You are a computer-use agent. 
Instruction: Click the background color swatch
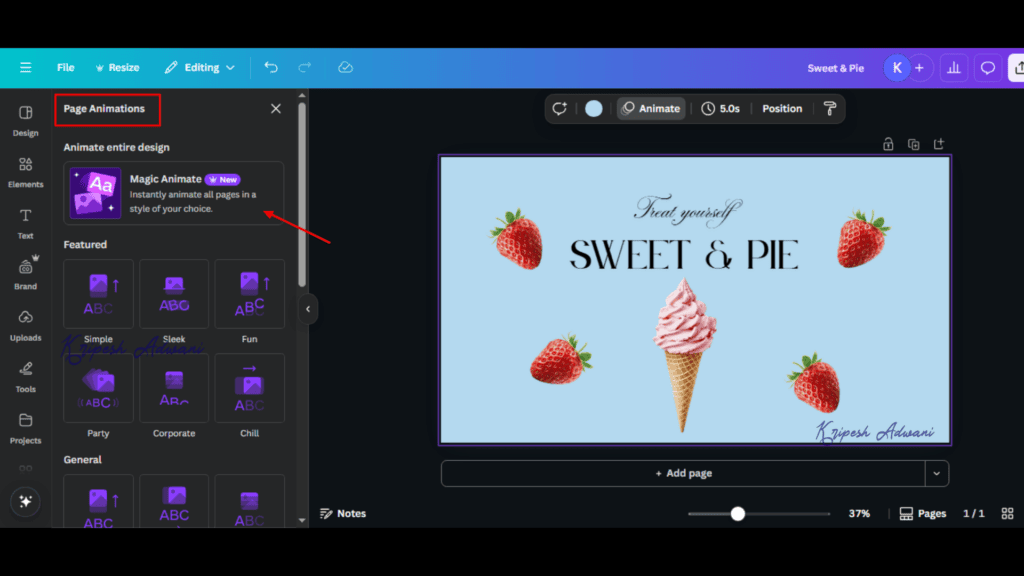(x=594, y=108)
